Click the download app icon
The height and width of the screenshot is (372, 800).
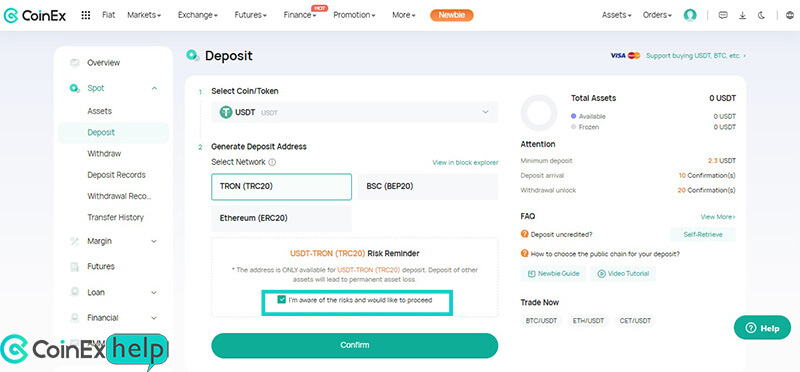pos(742,15)
